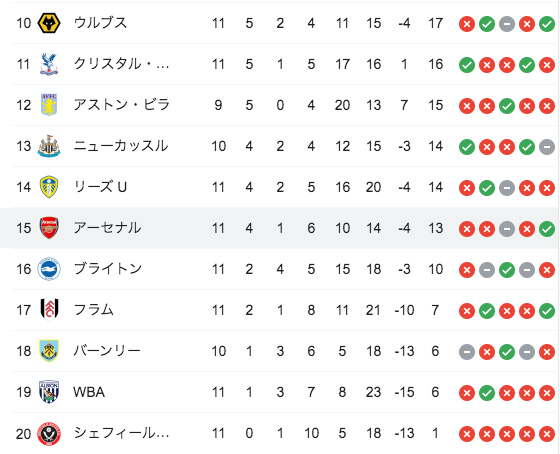Select the West Brom Albion crest

pos(49,392)
